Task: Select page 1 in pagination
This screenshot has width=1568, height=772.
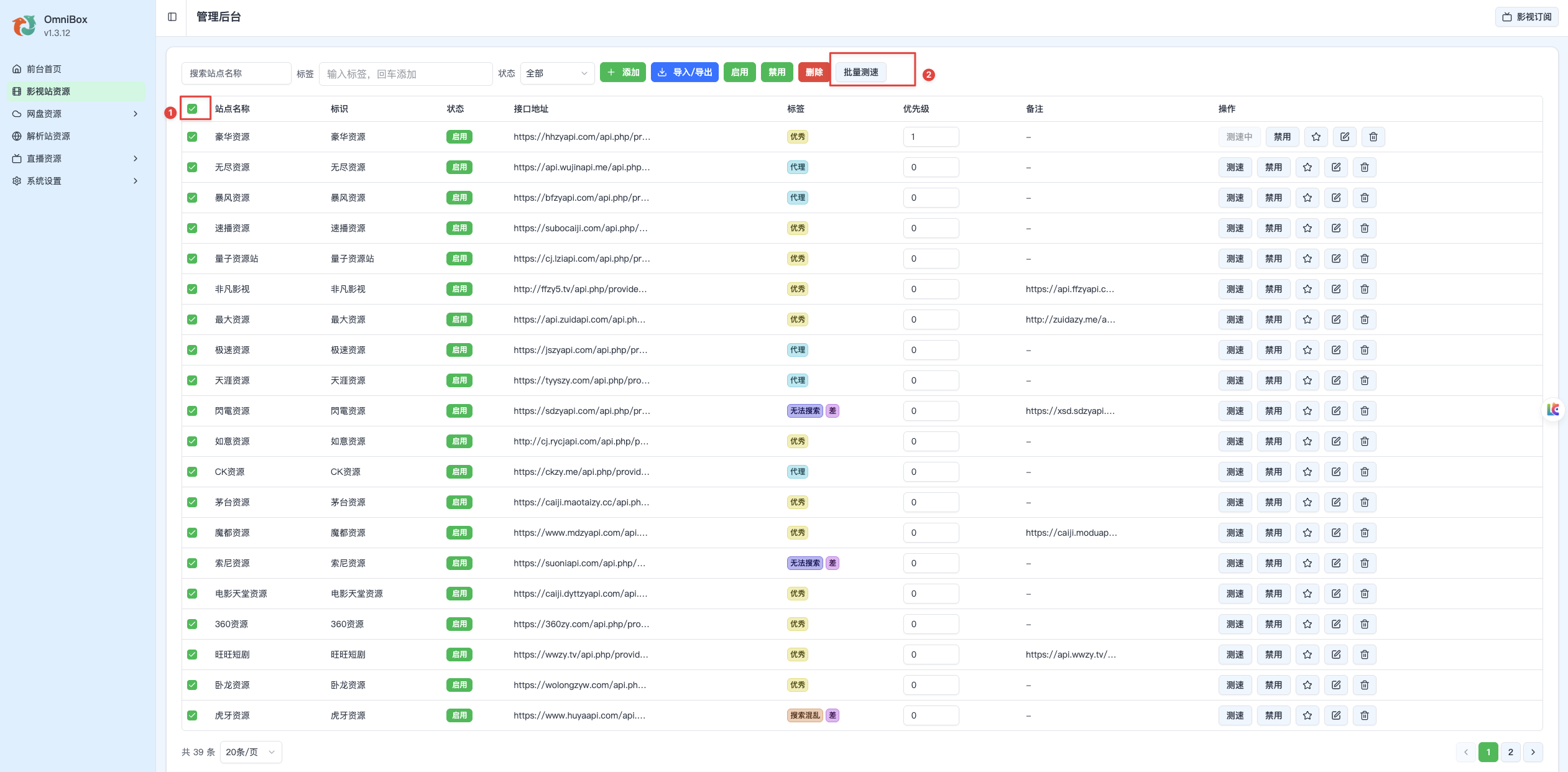Action: (x=1488, y=752)
